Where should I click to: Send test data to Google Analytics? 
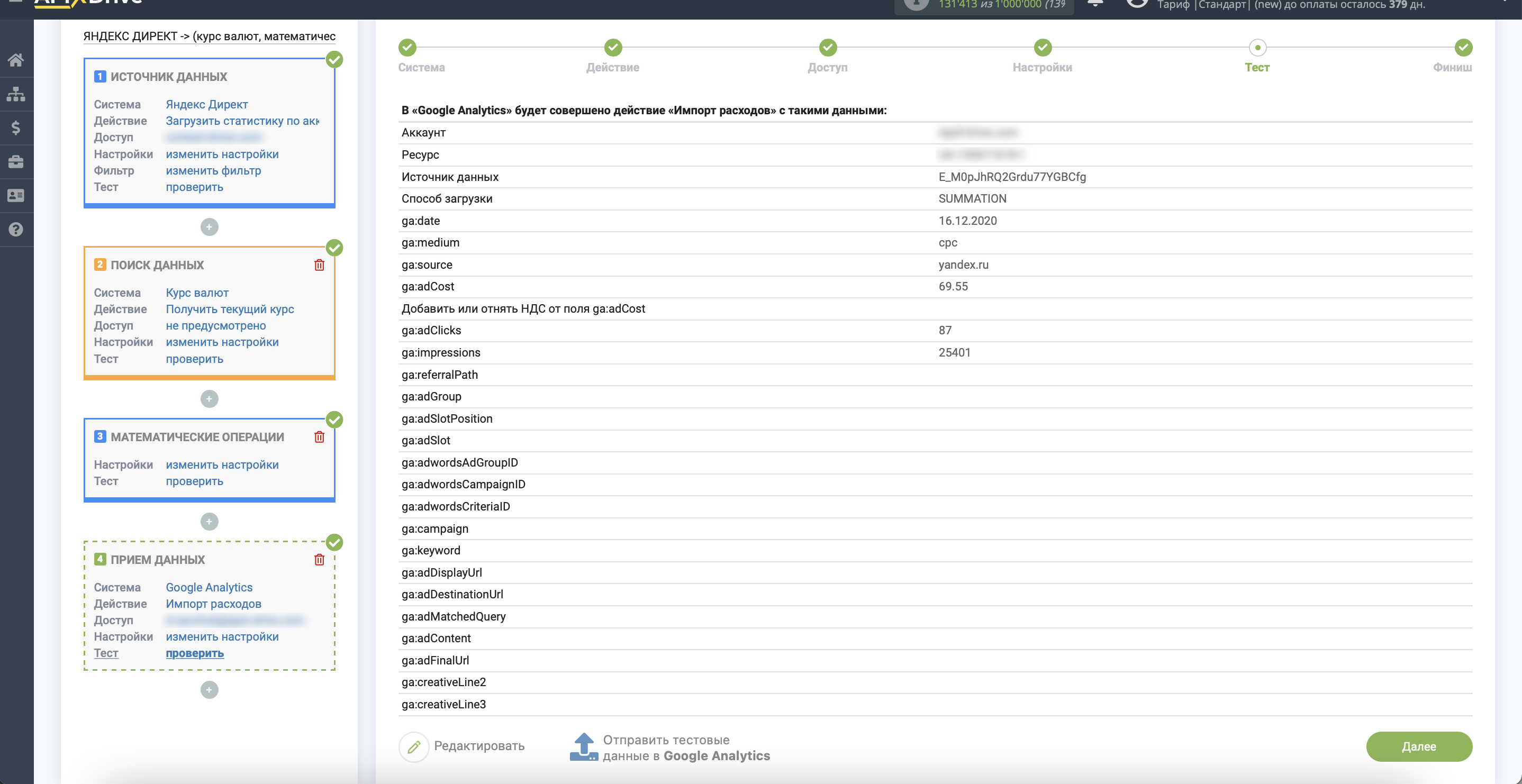(x=686, y=747)
